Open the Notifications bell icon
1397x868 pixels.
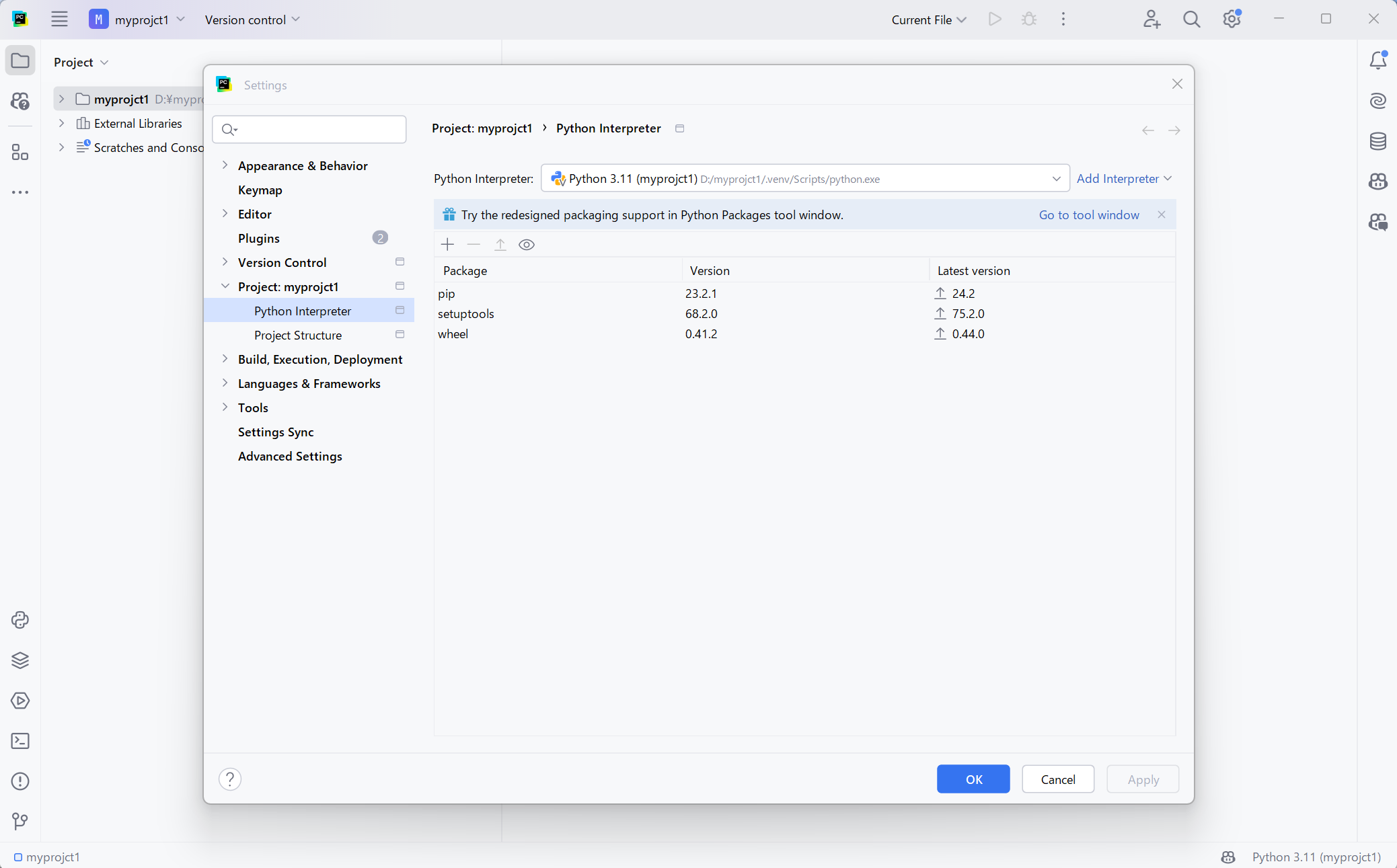coord(1377,61)
